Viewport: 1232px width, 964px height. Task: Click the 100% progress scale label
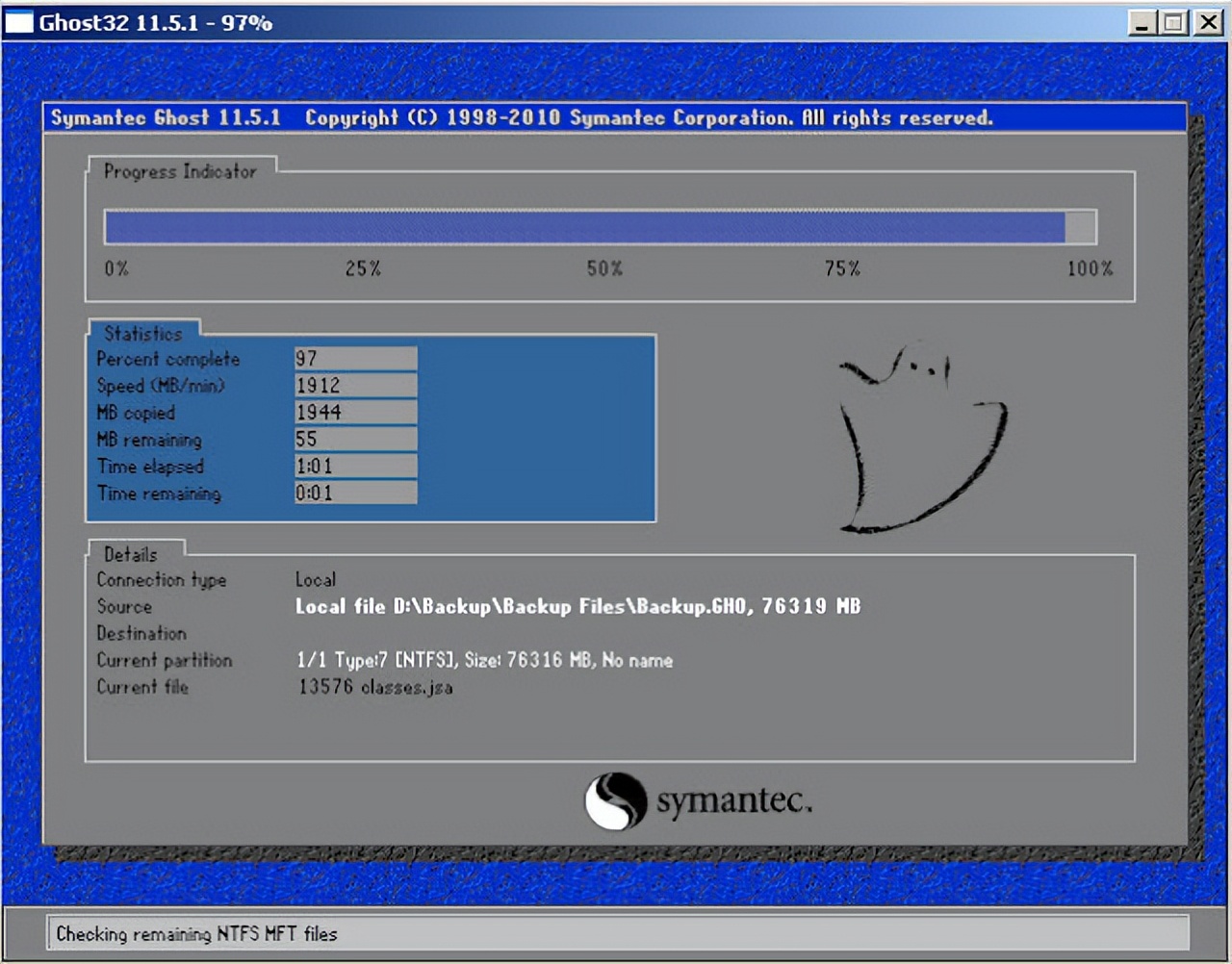point(1089,269)
